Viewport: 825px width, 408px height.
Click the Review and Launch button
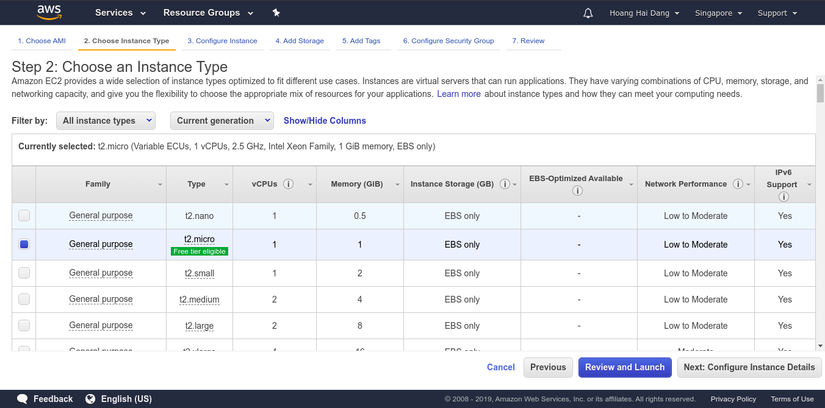pyautogui.click(x=624, y=367)
